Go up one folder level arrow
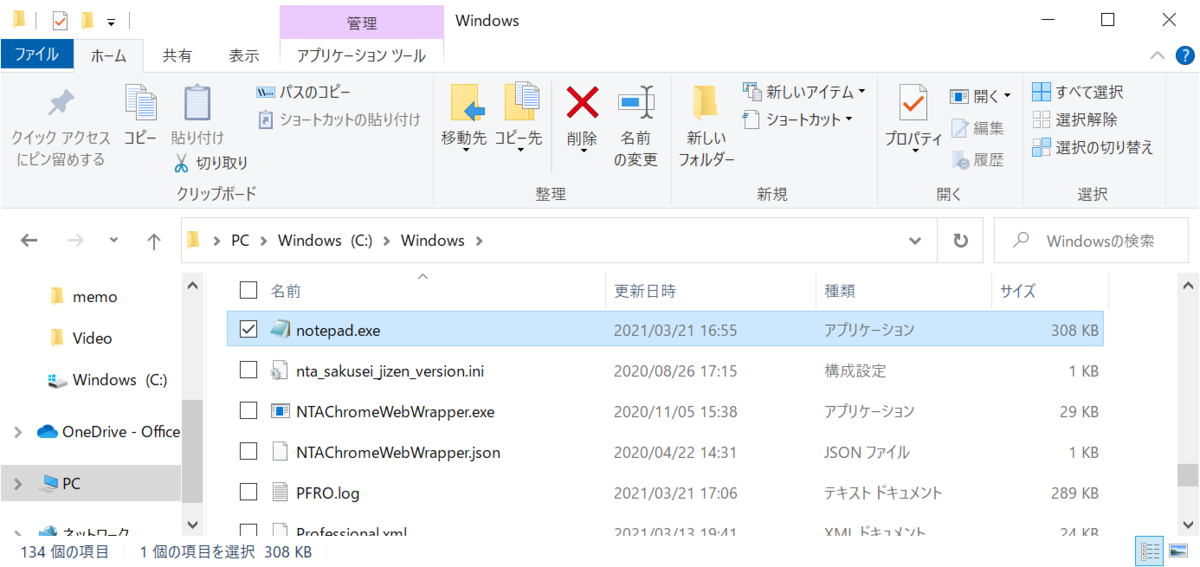The image size is (1200, 567). (153, 241)
